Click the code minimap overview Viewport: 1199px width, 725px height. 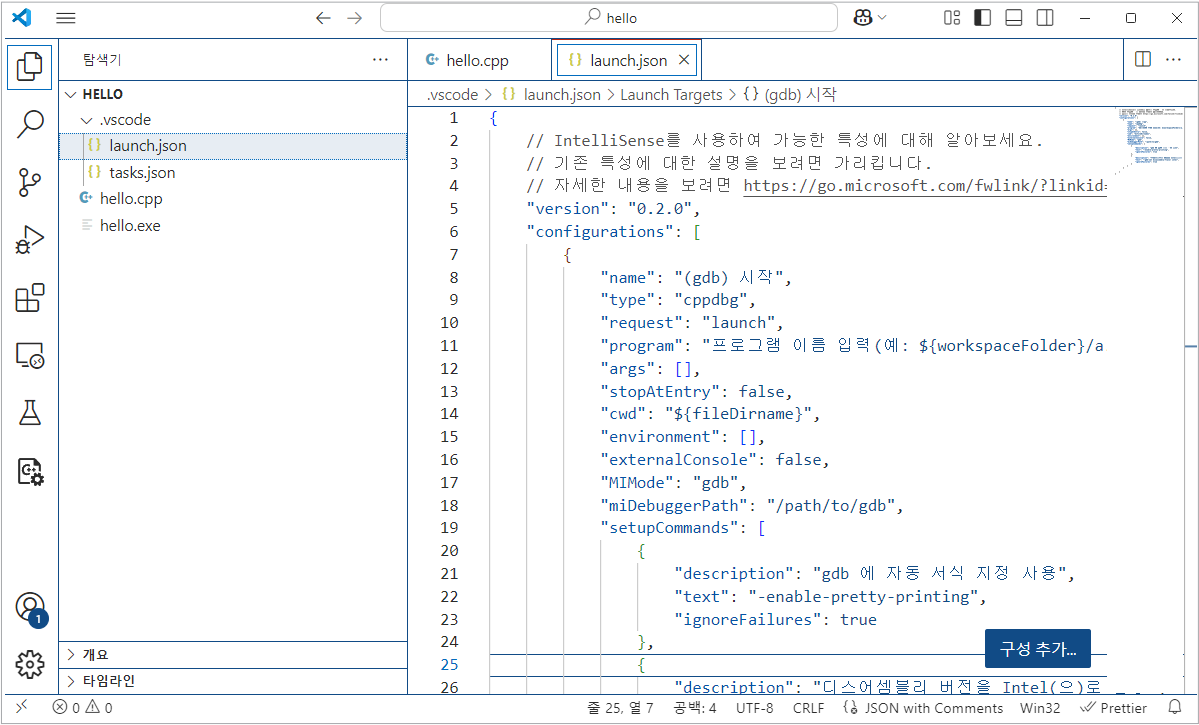[1151, 142]
